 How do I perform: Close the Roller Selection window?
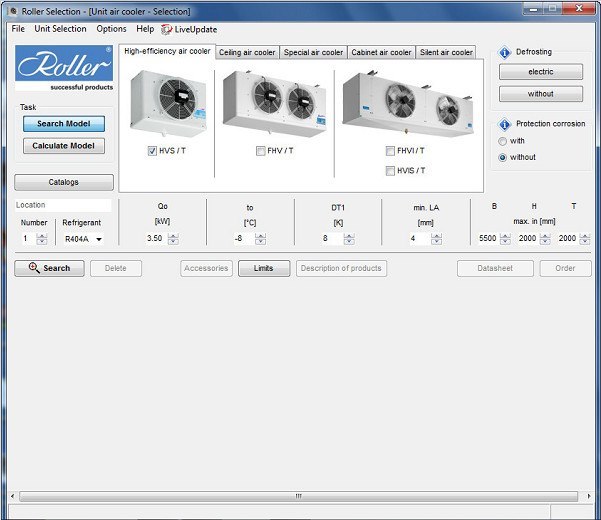578,9
